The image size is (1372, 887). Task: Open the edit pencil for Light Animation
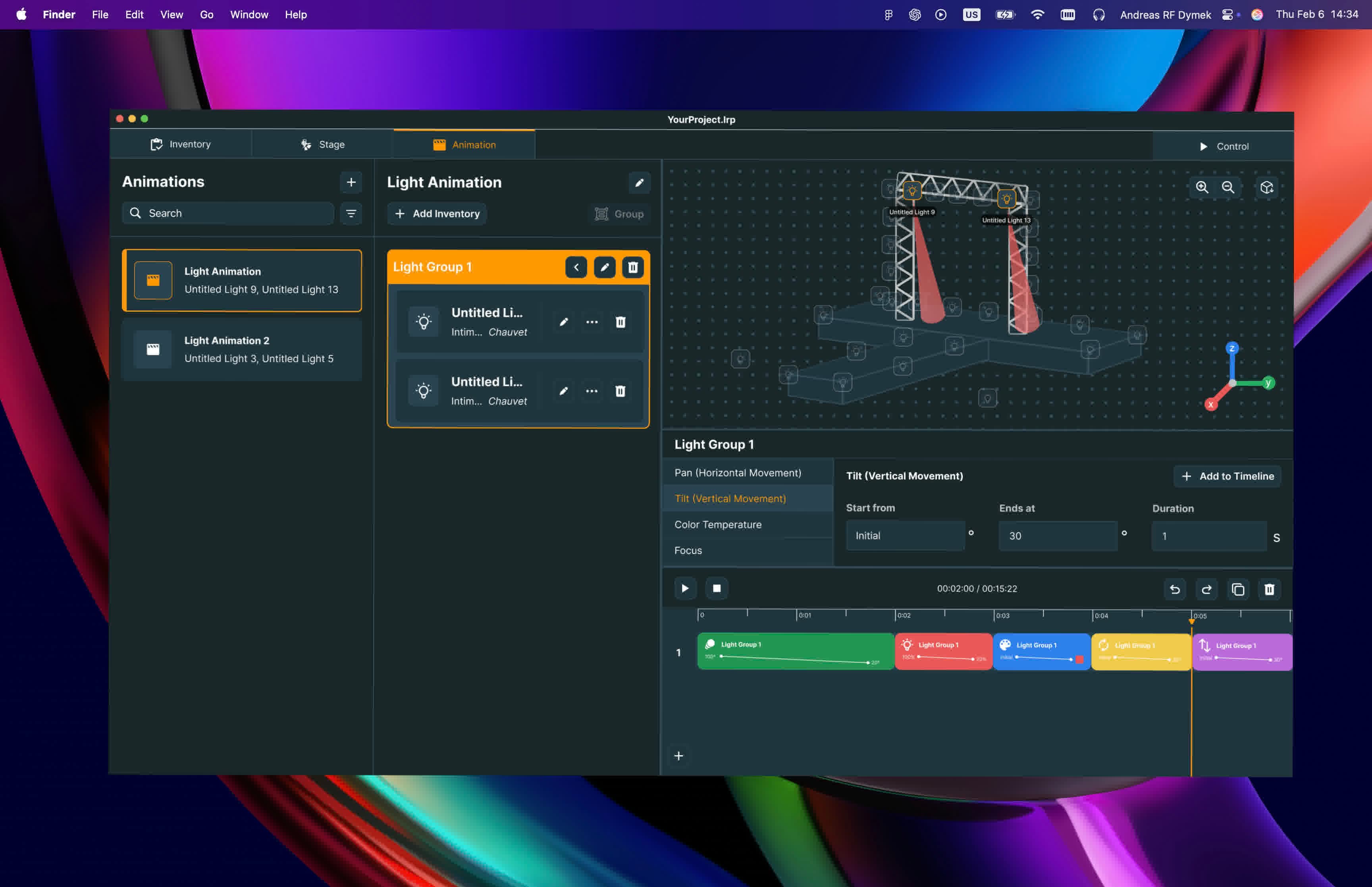tap(639, 182)
